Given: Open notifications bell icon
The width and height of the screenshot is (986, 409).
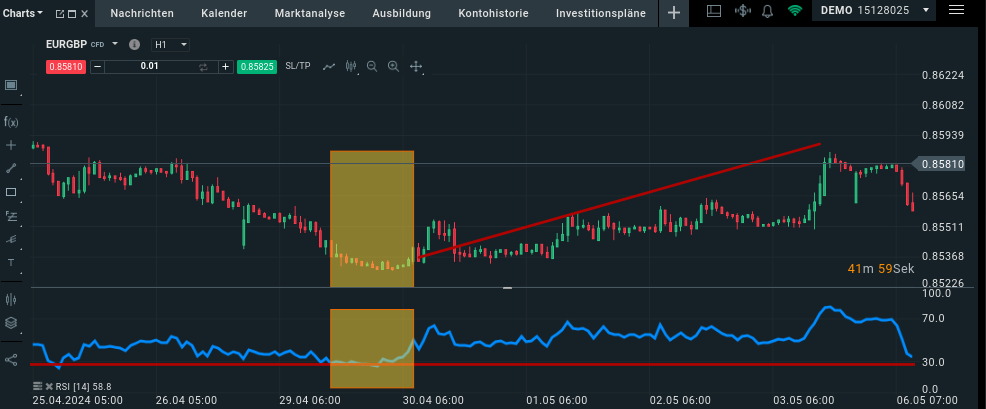Looking at the screenshot, I should [768, 11].
